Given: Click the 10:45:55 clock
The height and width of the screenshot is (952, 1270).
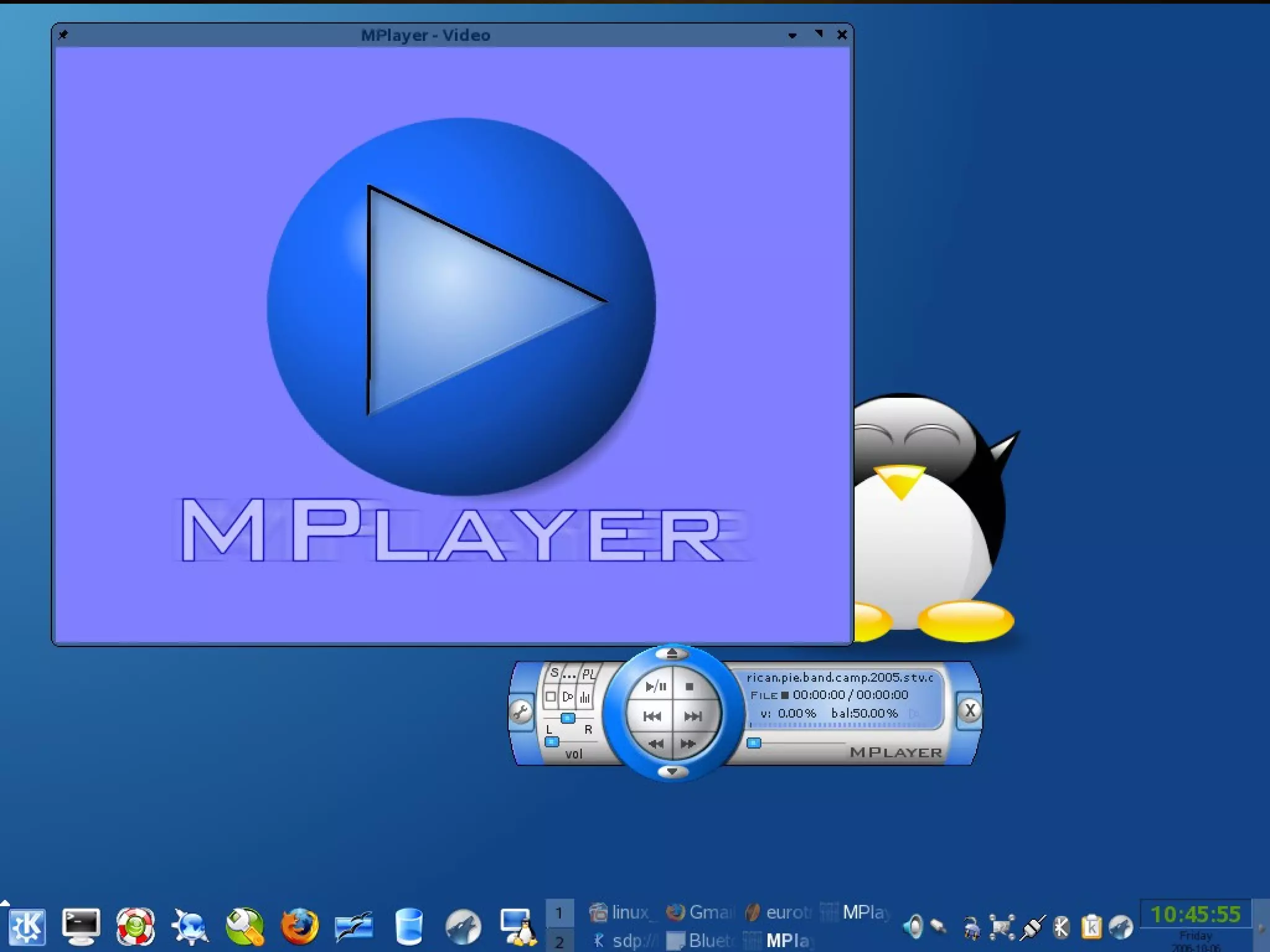Looking at the screenshot, I should click(x=1196, y=914).
